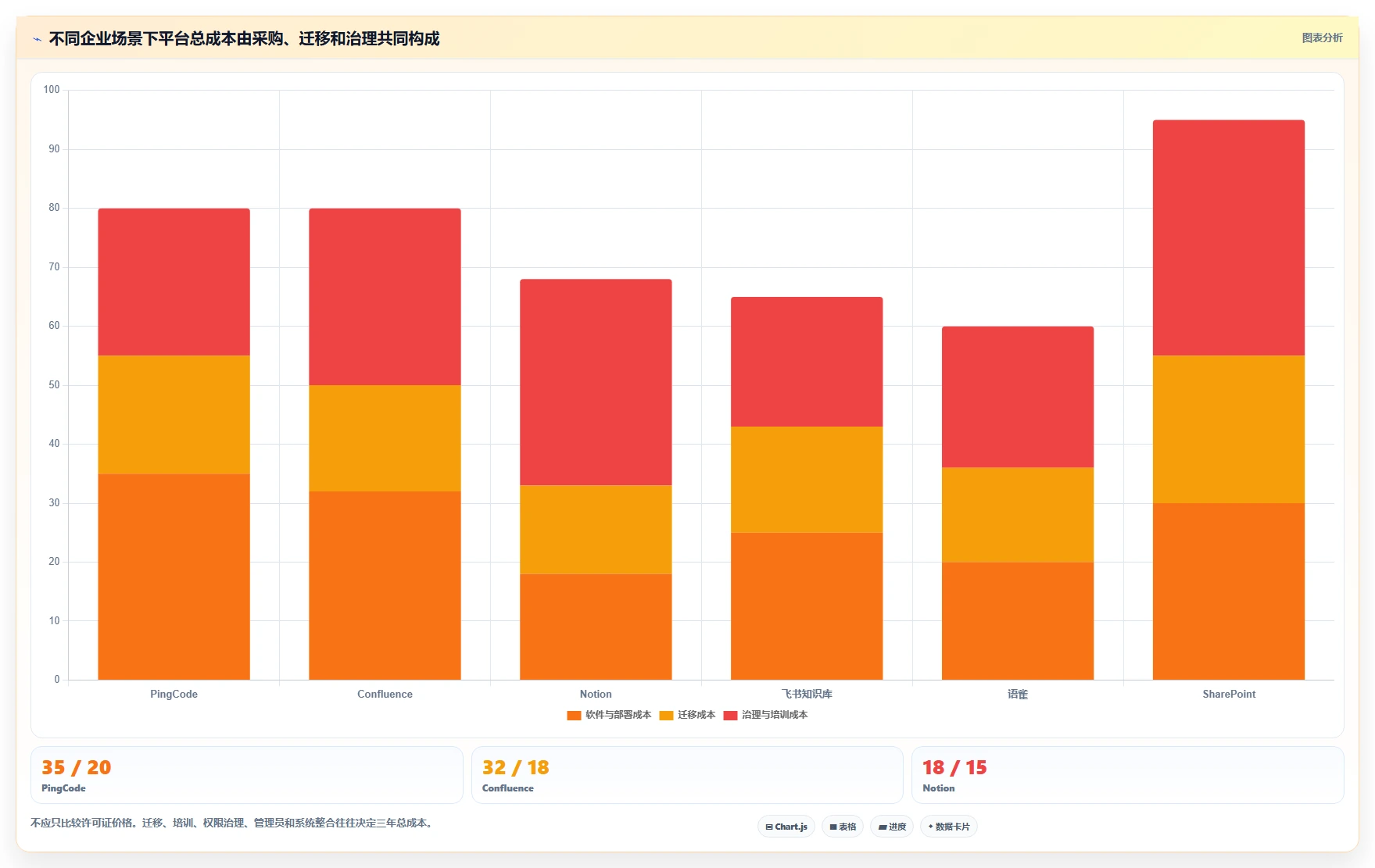
Task: Click the 进度 tag pill
Action: click(892, 827)
